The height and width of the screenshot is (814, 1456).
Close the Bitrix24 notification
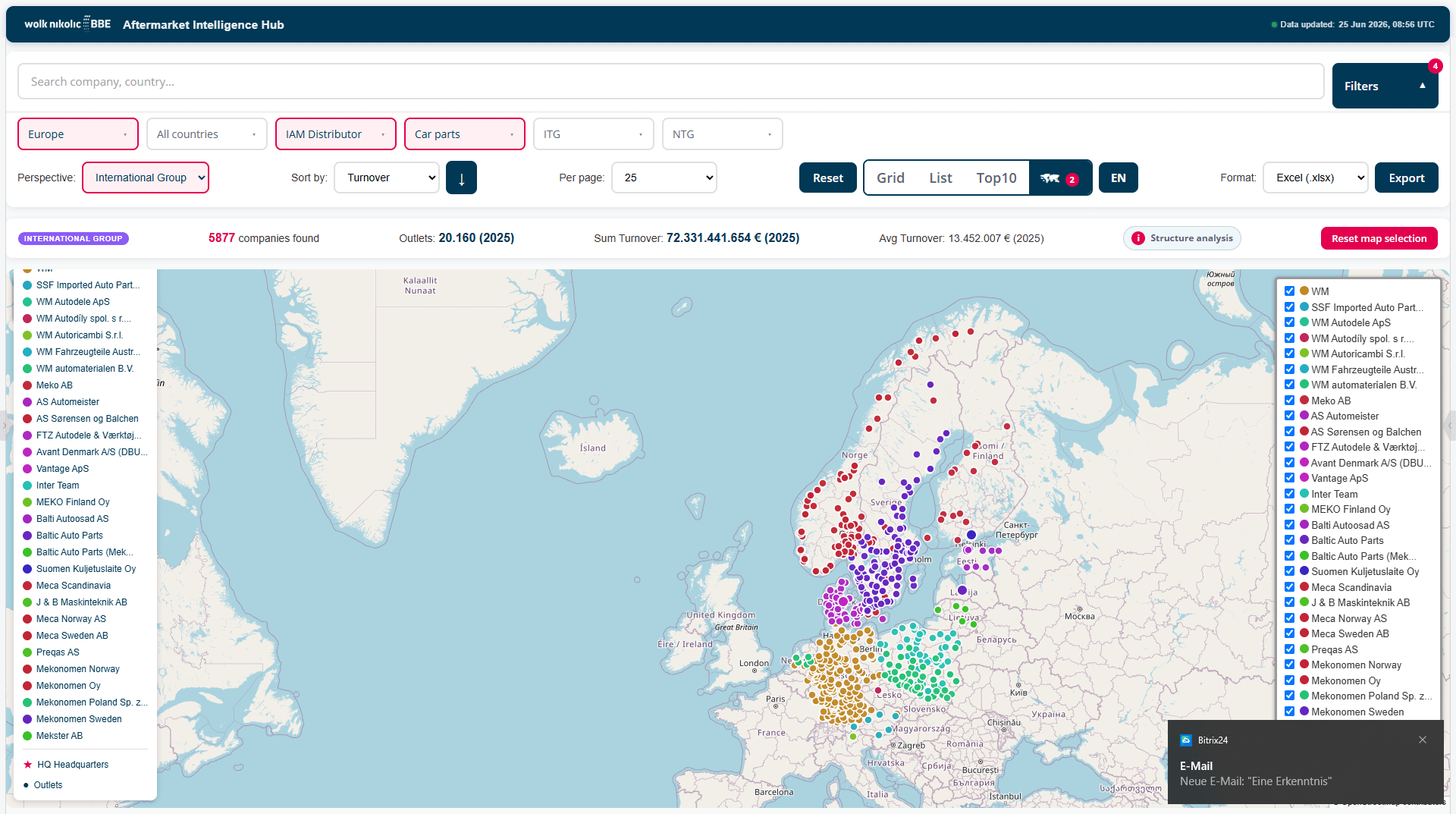point(1423,740)
